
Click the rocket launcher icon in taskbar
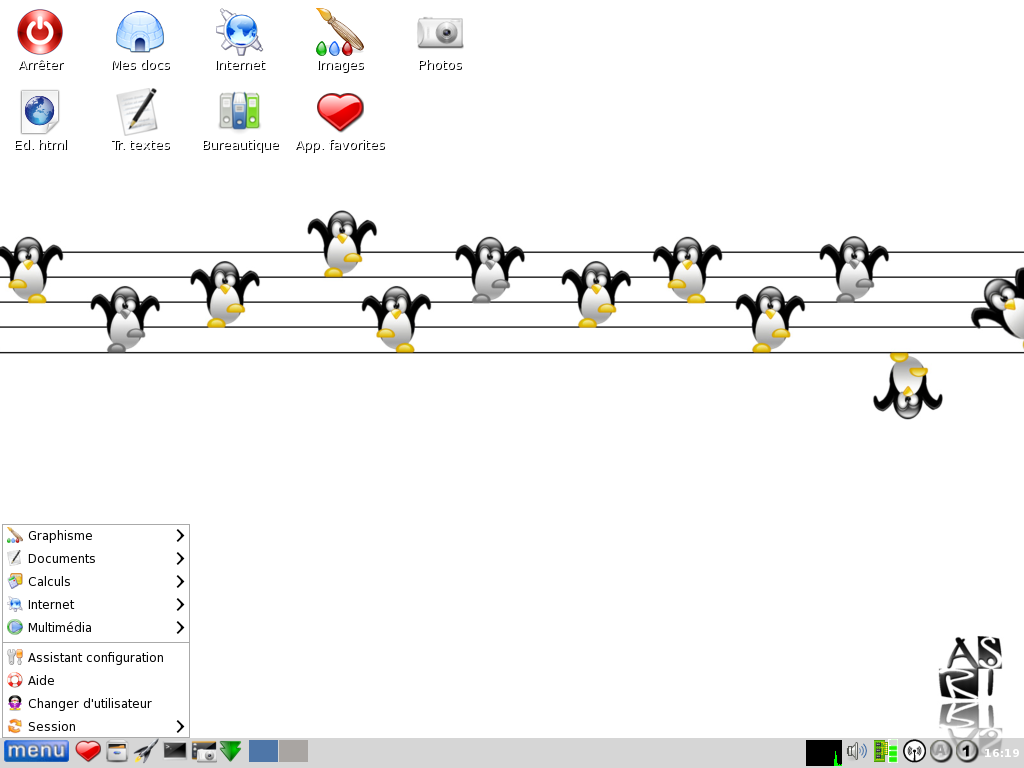click(146, 751)
